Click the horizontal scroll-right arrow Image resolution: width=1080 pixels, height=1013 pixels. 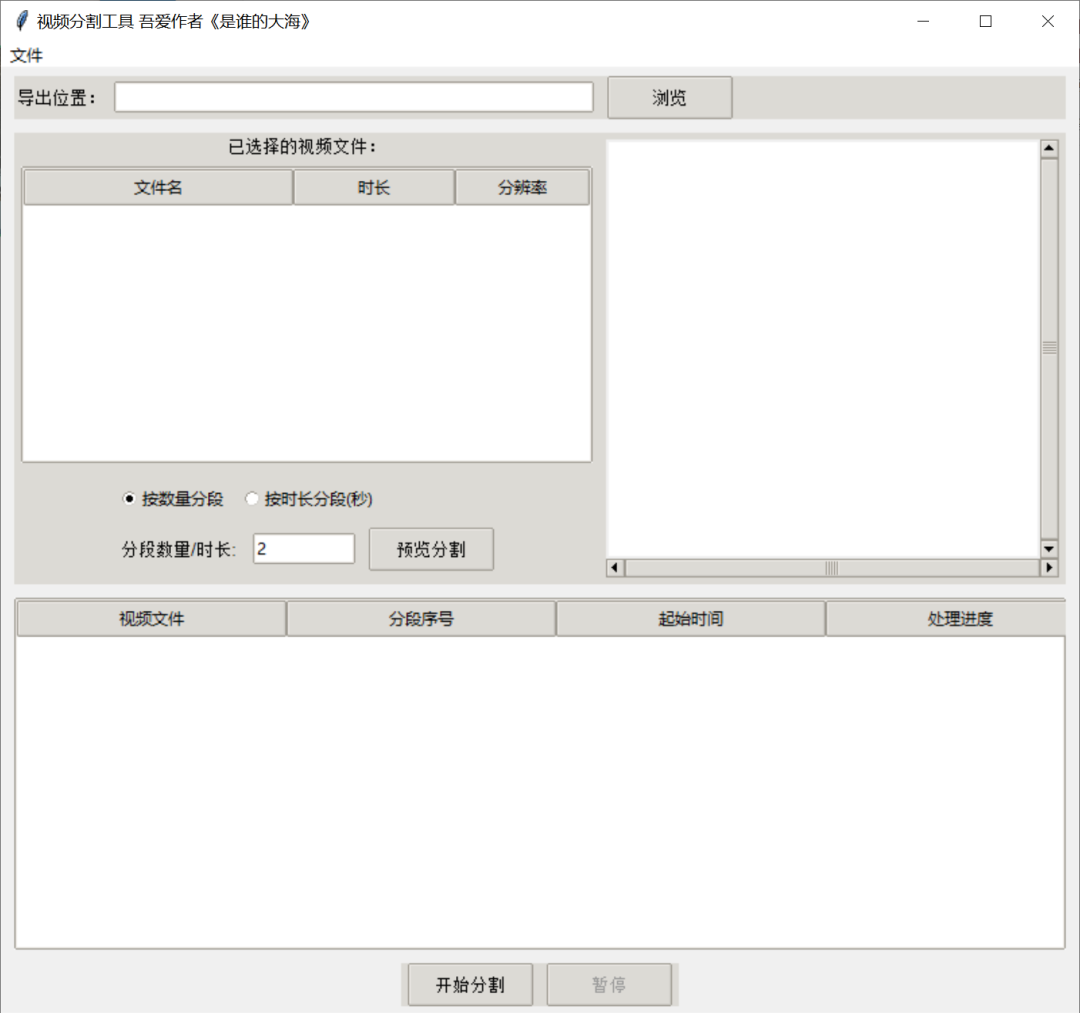(x=1049, y=567)
